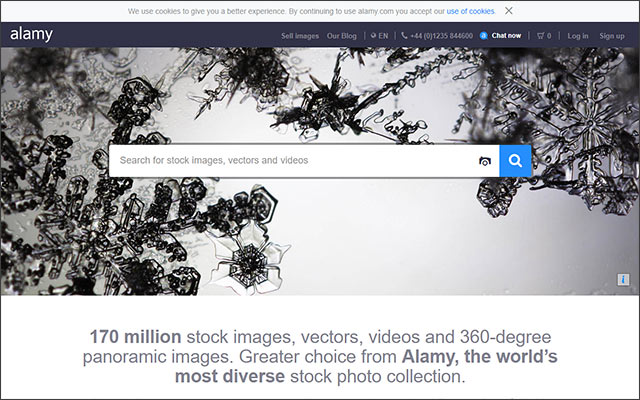
Task: Dismiss the cookie notice with the X
Action: click(x=509, y=10)
